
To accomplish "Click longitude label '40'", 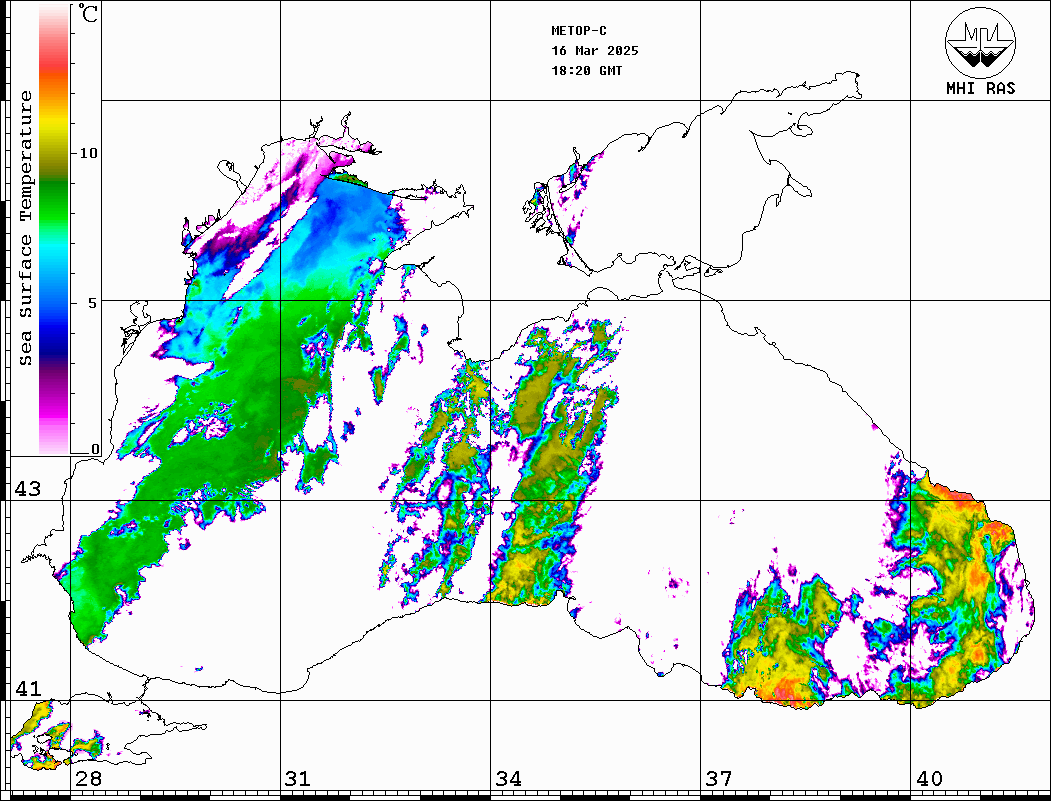I will click(x=929, y=779).
